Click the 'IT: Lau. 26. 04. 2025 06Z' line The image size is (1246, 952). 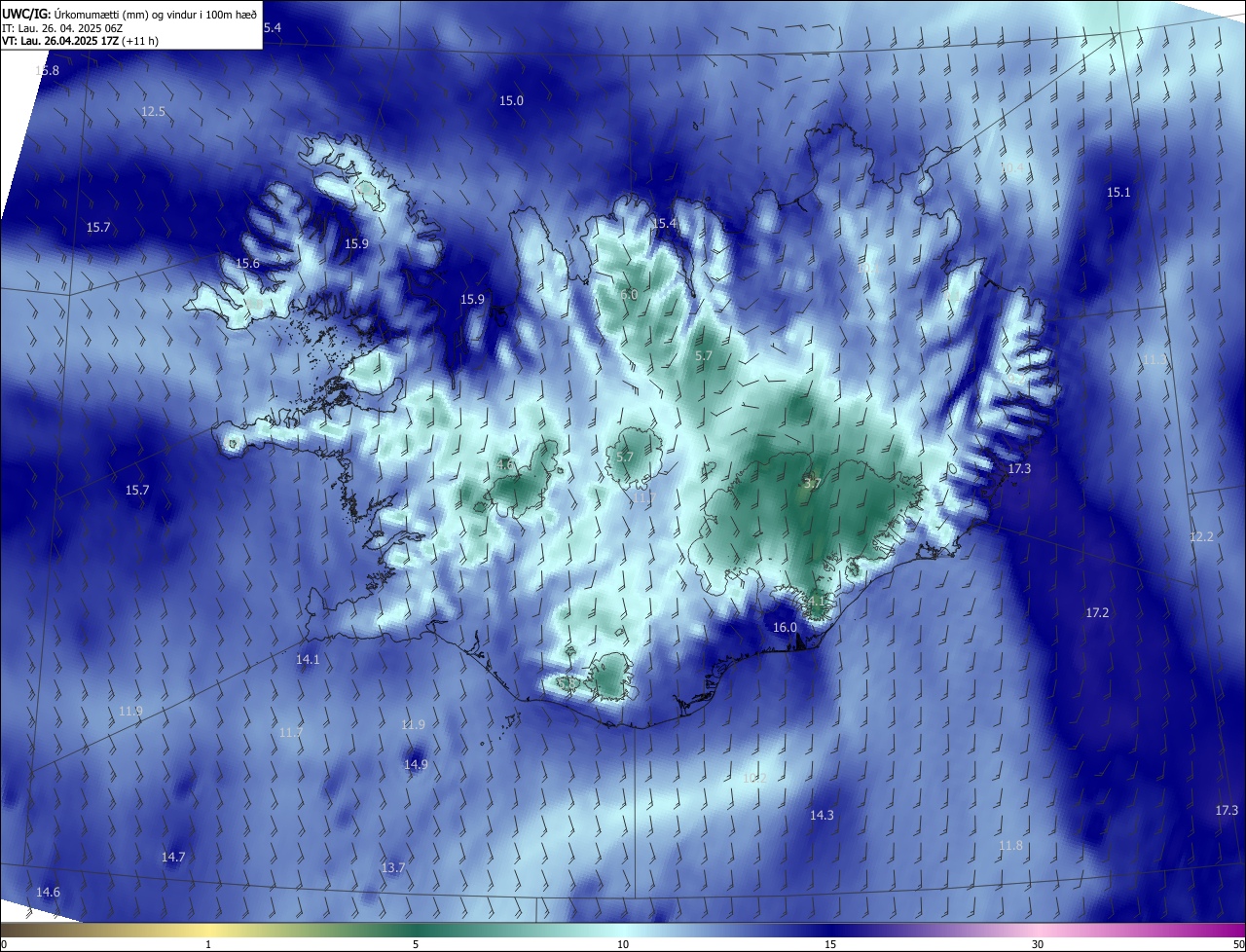point(63,27)
